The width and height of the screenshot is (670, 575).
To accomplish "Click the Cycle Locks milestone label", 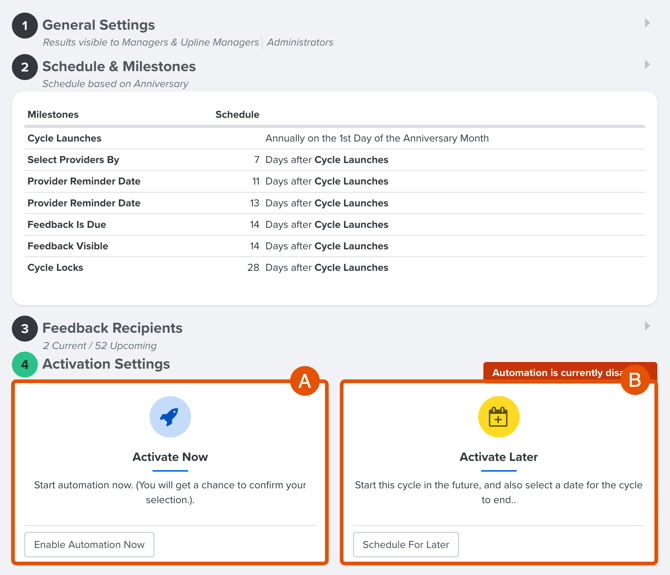I will 56,267.
